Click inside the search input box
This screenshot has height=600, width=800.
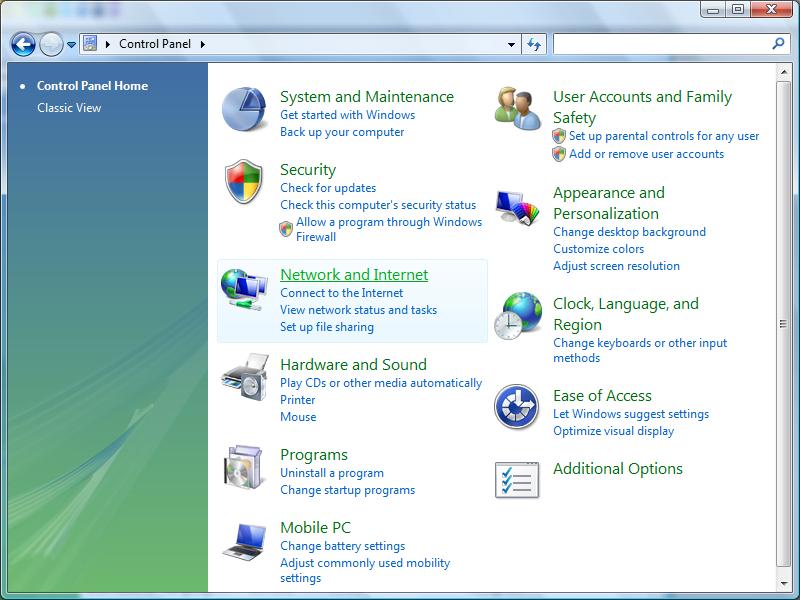tap(662, 44)
